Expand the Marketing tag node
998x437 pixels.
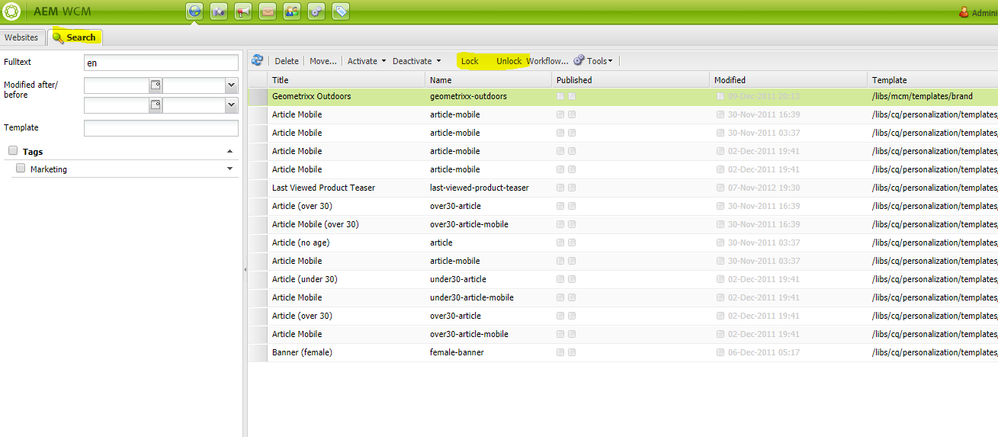coord(230,169)
